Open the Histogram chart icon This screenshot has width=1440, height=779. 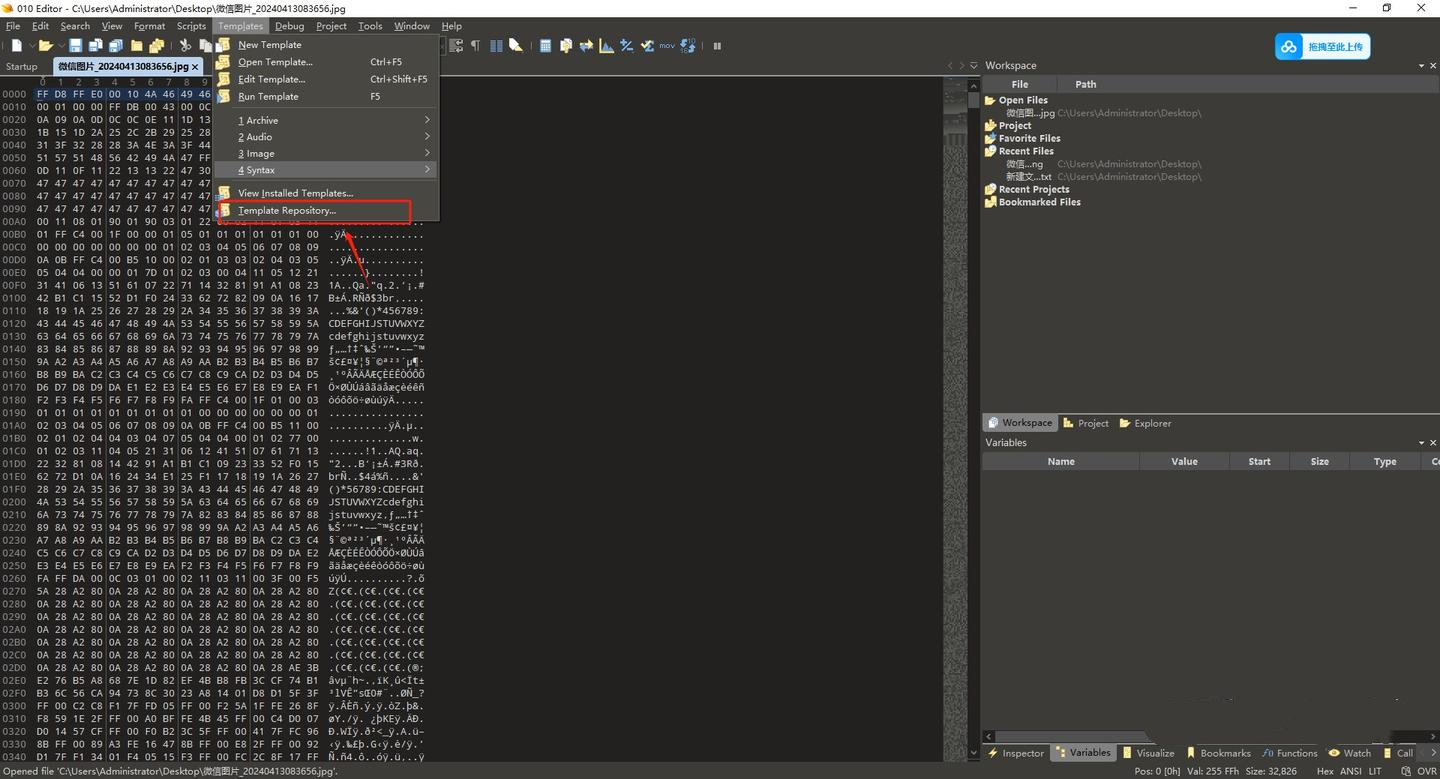[x=606, y=45]
